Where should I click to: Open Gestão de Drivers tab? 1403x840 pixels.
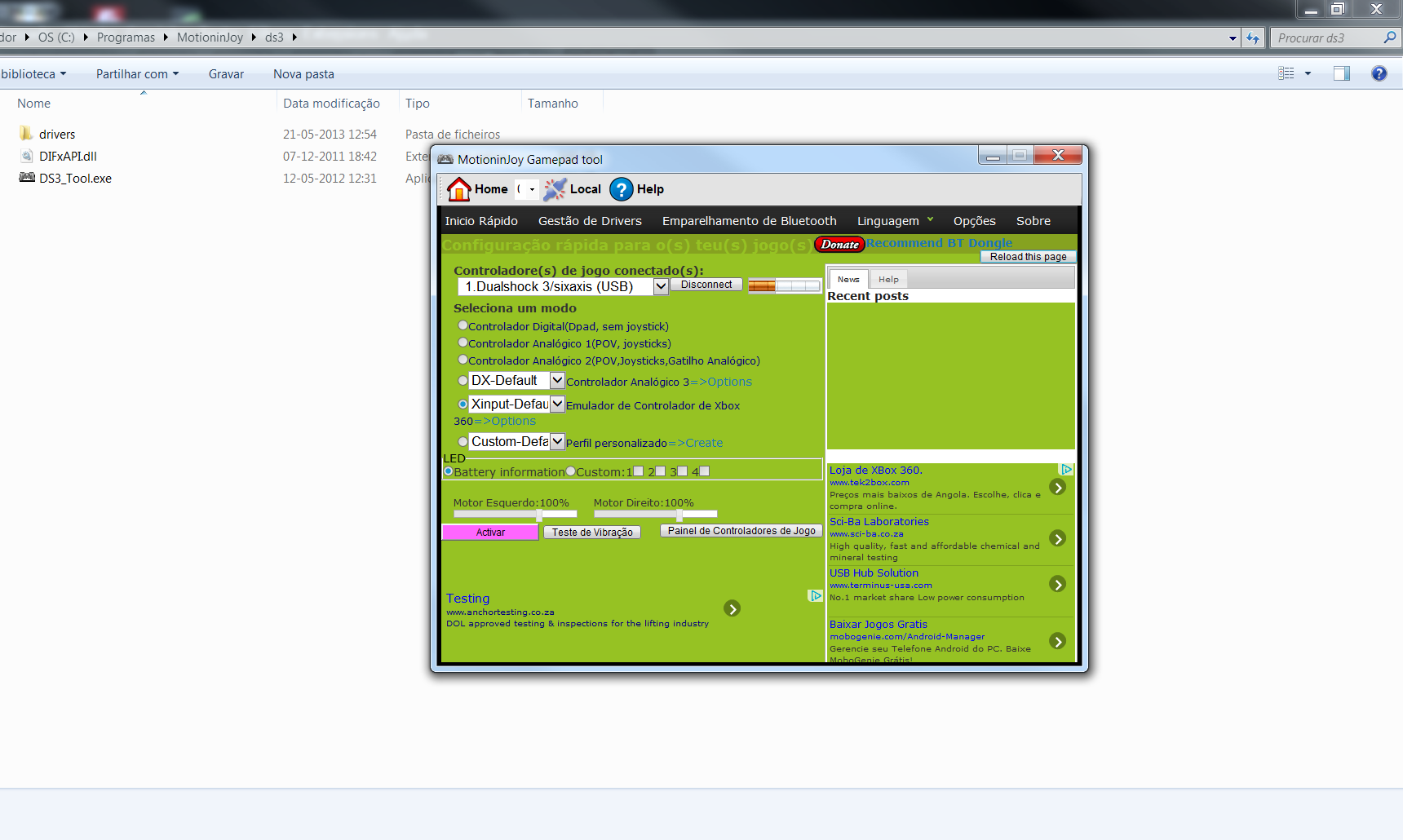pos(590,221)
